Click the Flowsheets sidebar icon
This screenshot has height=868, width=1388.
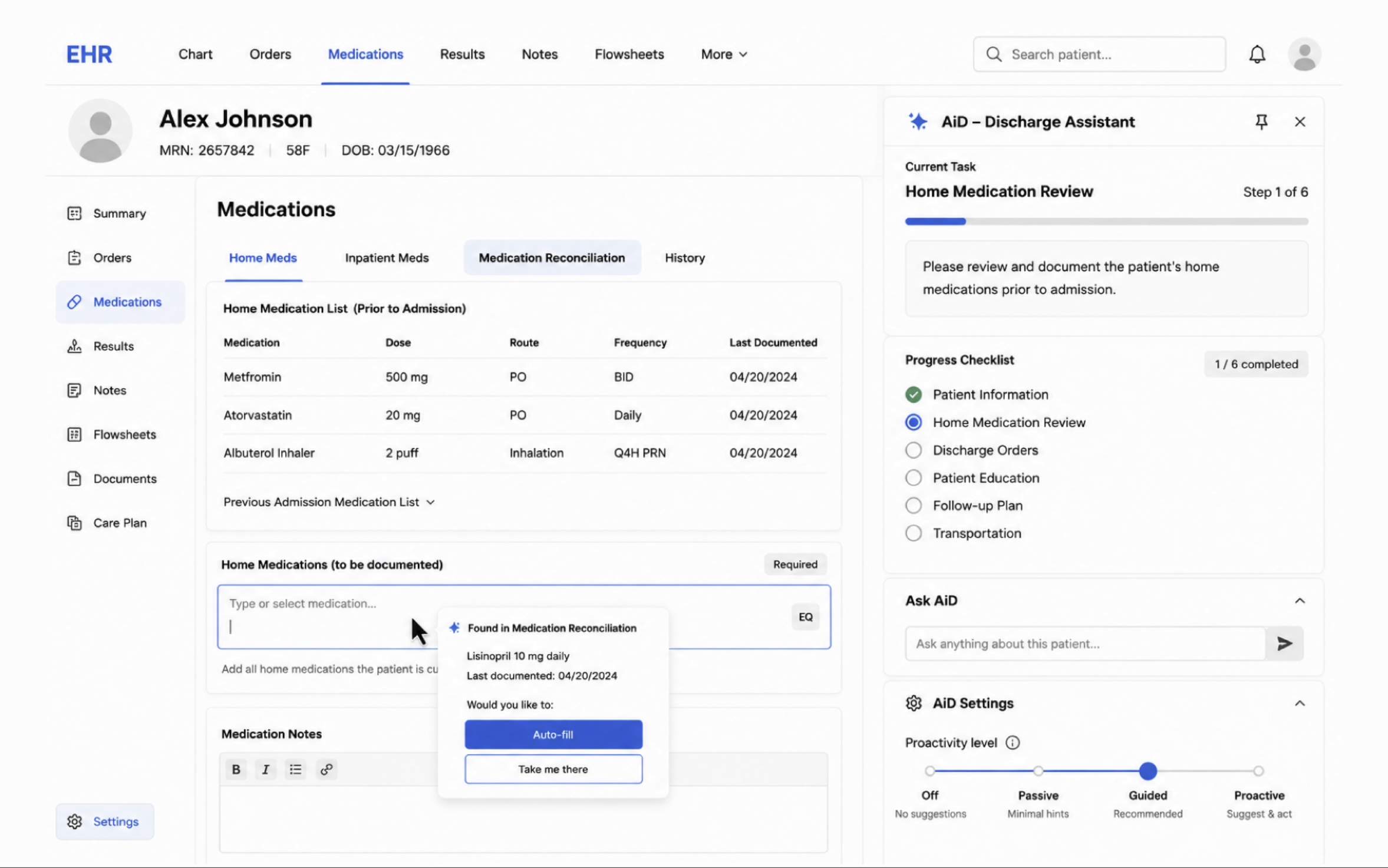point(74,434)
